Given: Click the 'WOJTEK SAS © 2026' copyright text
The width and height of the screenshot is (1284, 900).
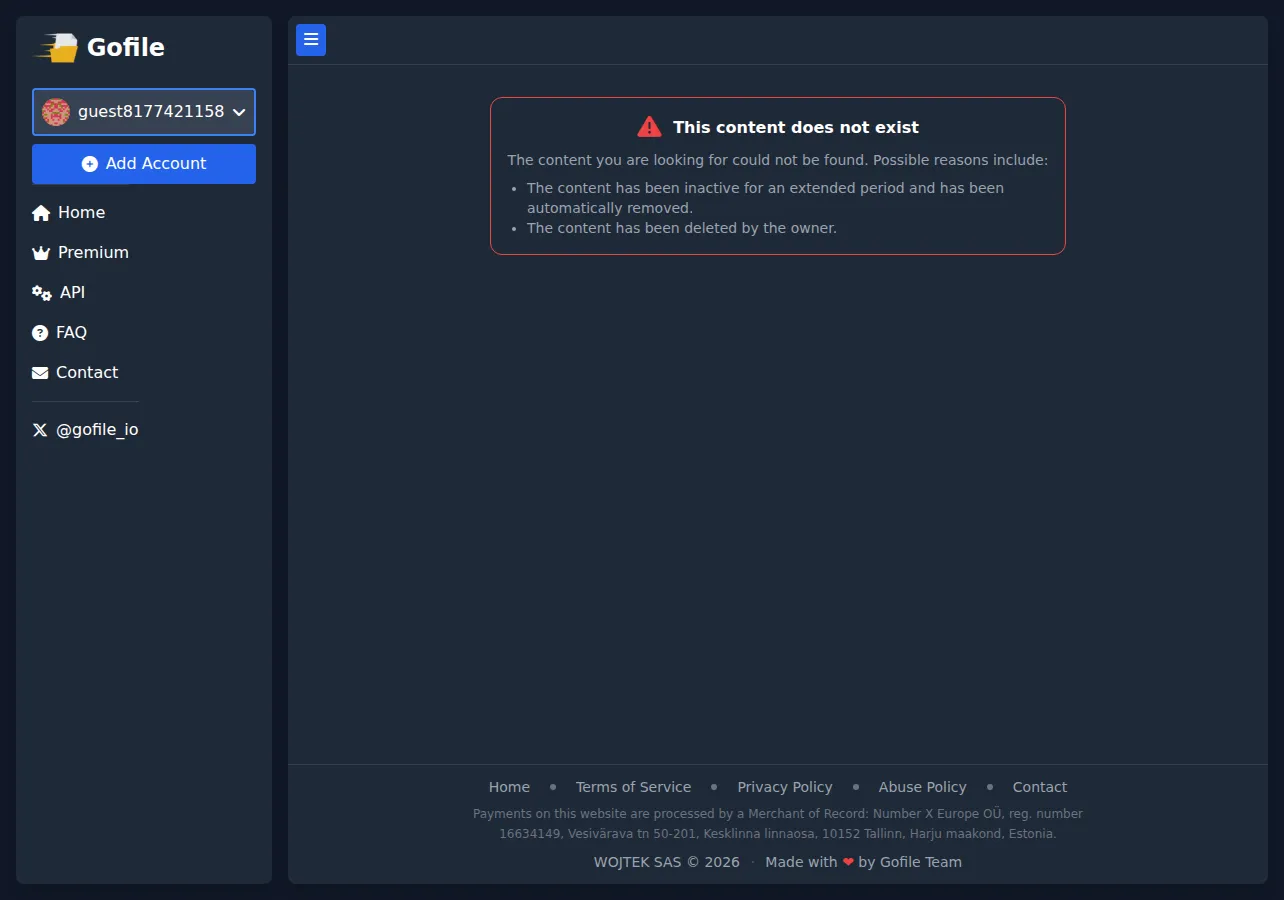Looking at the screenshot, I should pos(667,862).
